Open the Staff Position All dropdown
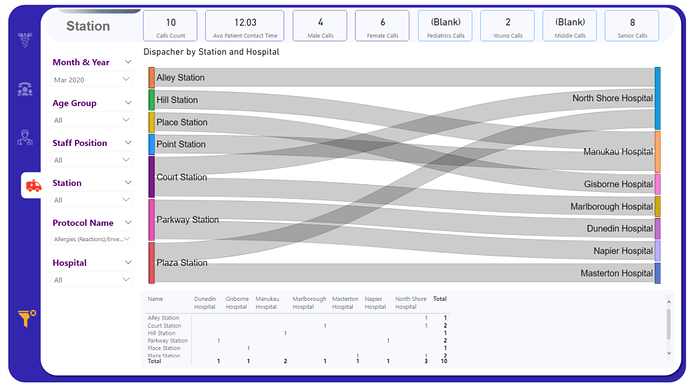 click(92, 160)
